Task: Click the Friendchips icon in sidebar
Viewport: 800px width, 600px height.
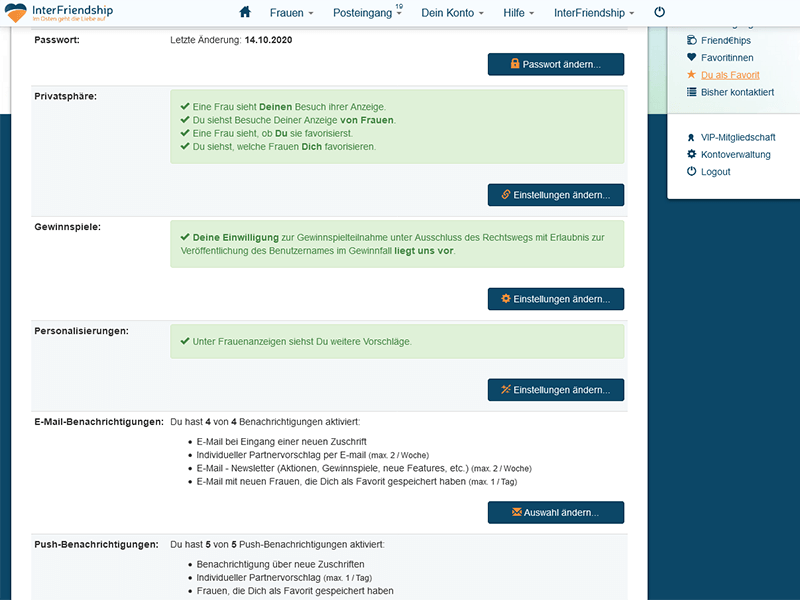Action: (691, 41)
